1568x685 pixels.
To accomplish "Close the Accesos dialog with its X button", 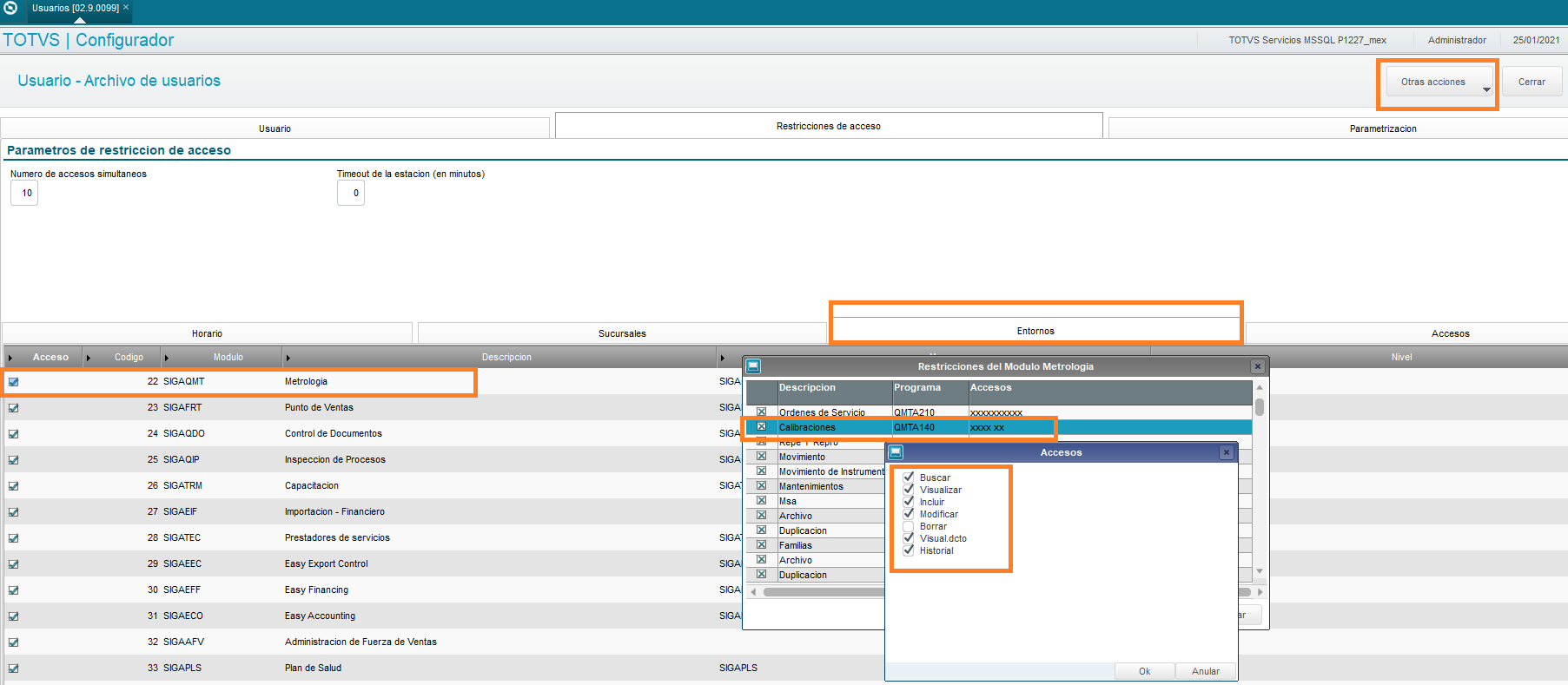I will pos(1227,452).
